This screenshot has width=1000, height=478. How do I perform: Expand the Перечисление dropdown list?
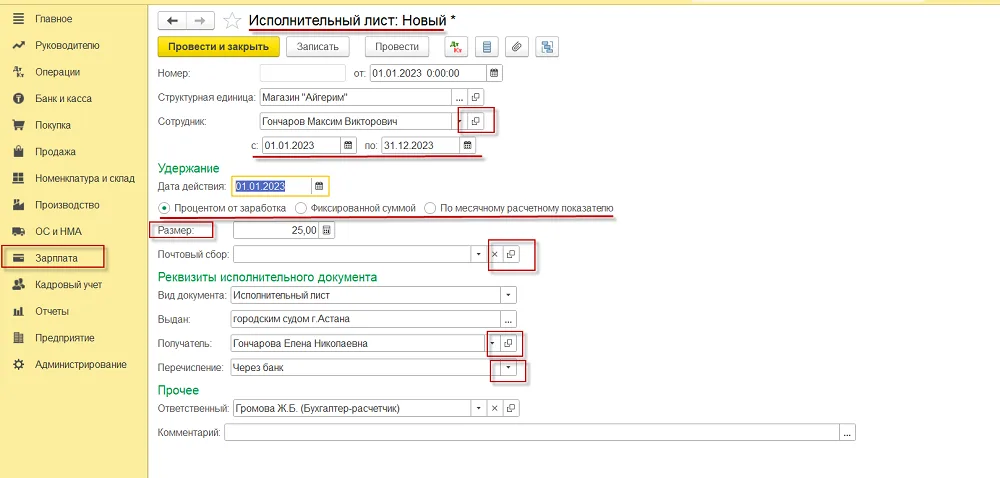[508, 368]
